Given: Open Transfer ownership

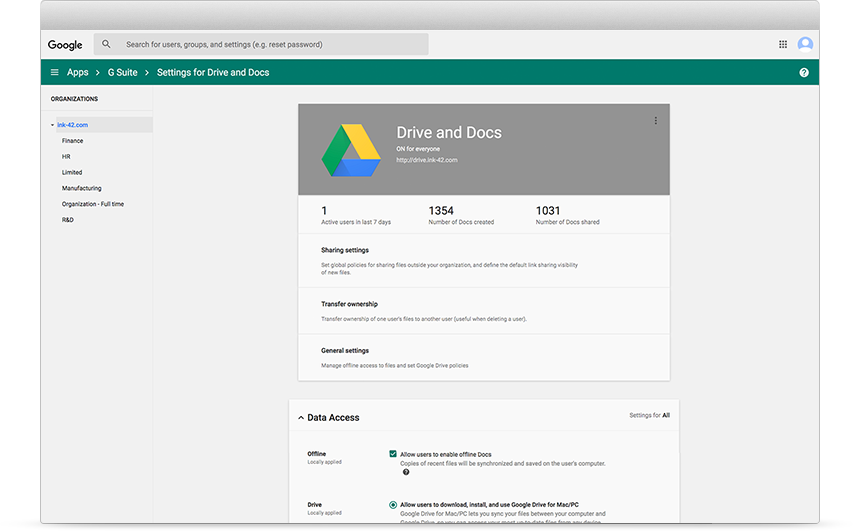Looking at the screenshot, I should (484, 311).
